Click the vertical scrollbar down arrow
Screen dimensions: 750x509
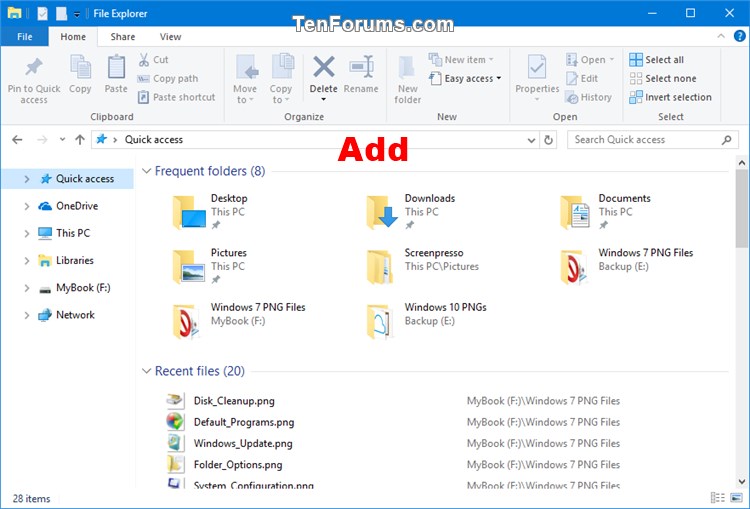pyautogui.click(x=742, y=481)
